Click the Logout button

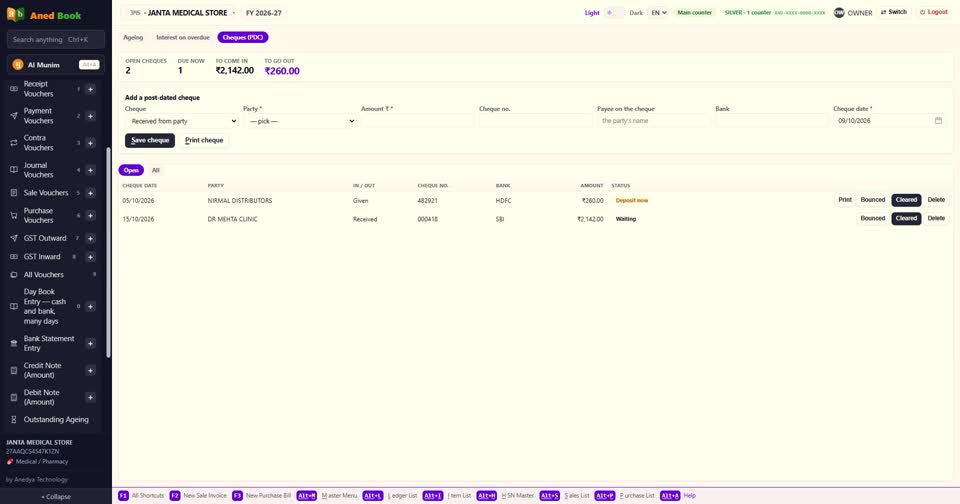[934, 12]
